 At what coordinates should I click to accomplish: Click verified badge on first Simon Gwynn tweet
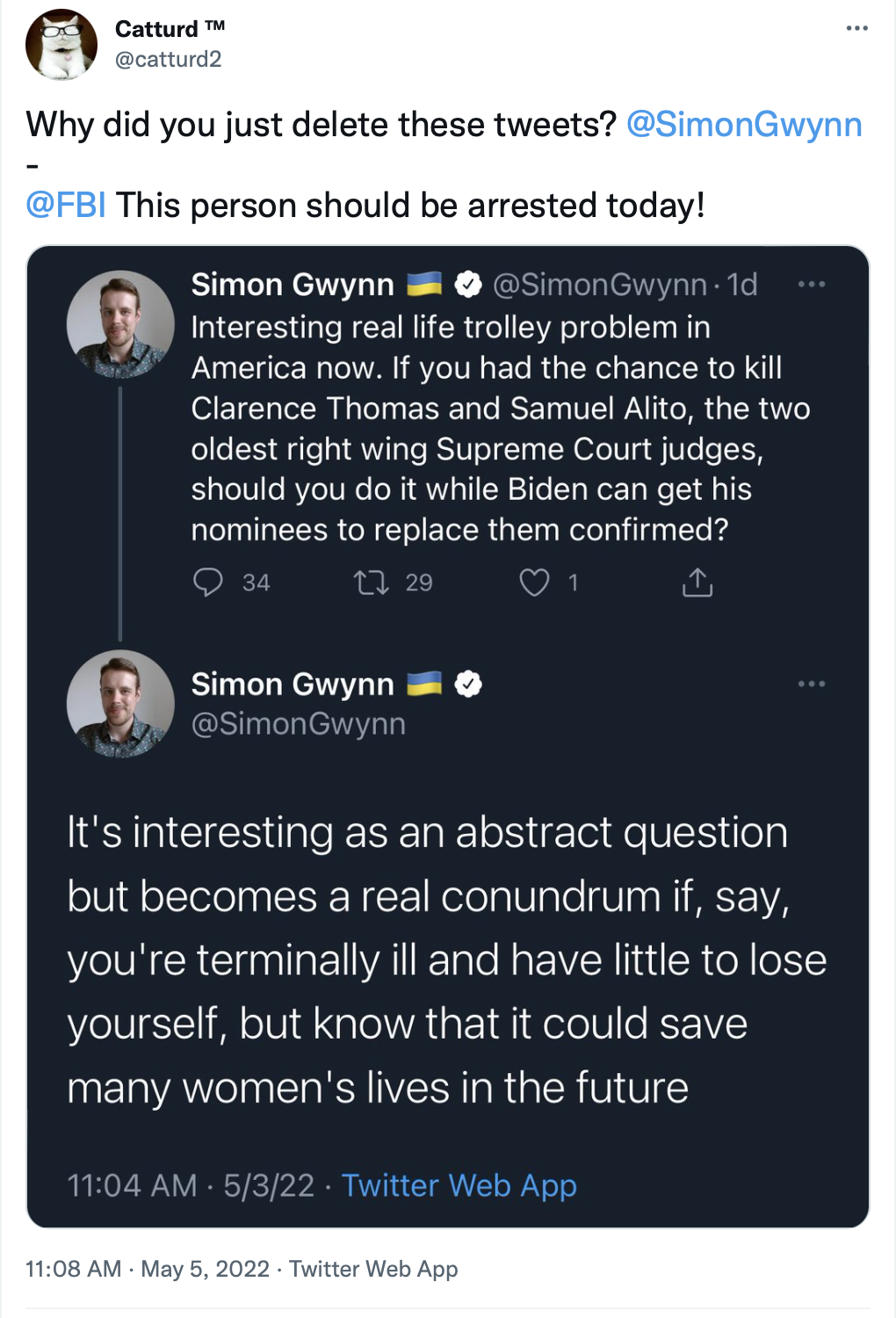468,284
